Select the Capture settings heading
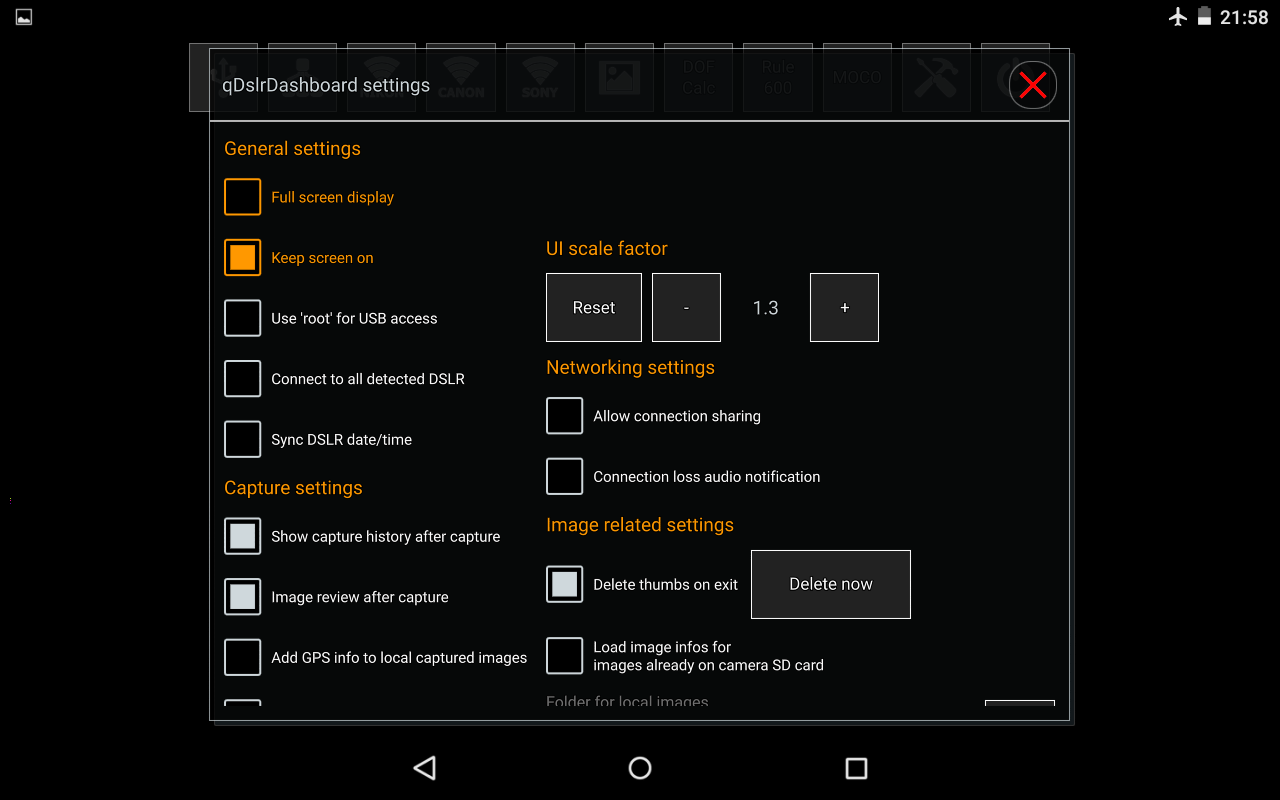 click(x=293, y=488)
